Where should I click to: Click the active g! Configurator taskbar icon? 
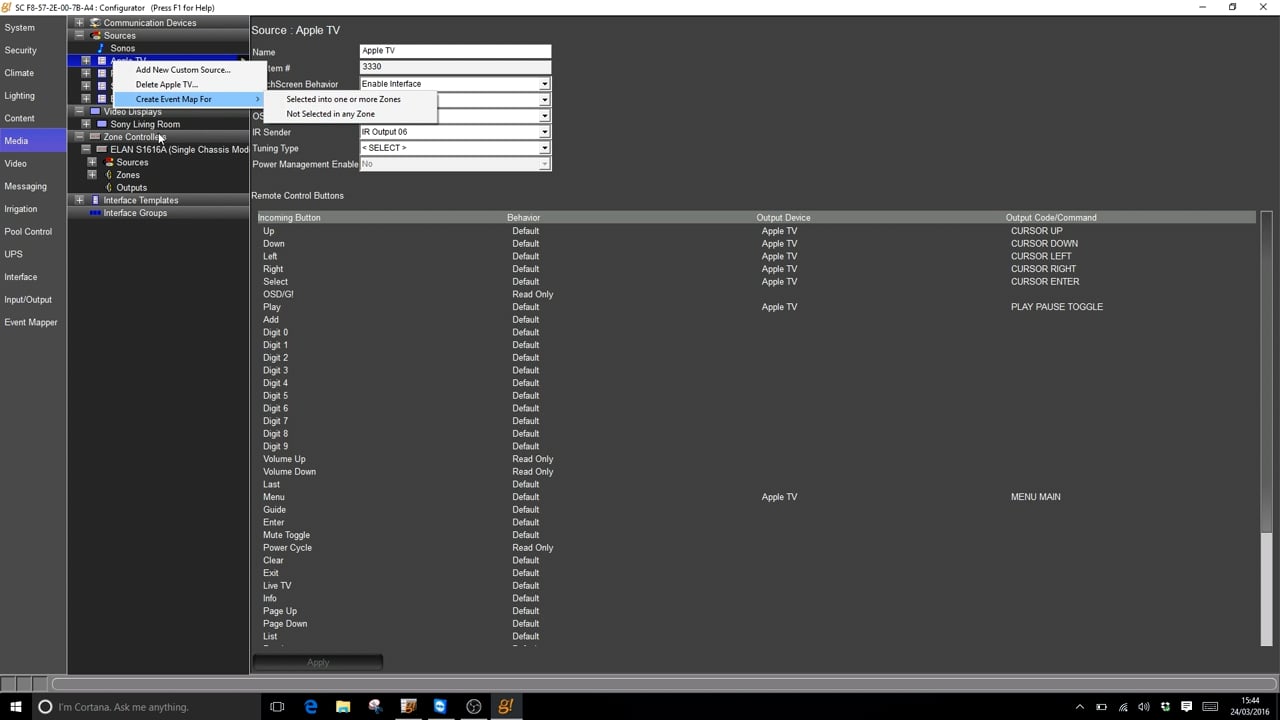click(x=505, y=706)
